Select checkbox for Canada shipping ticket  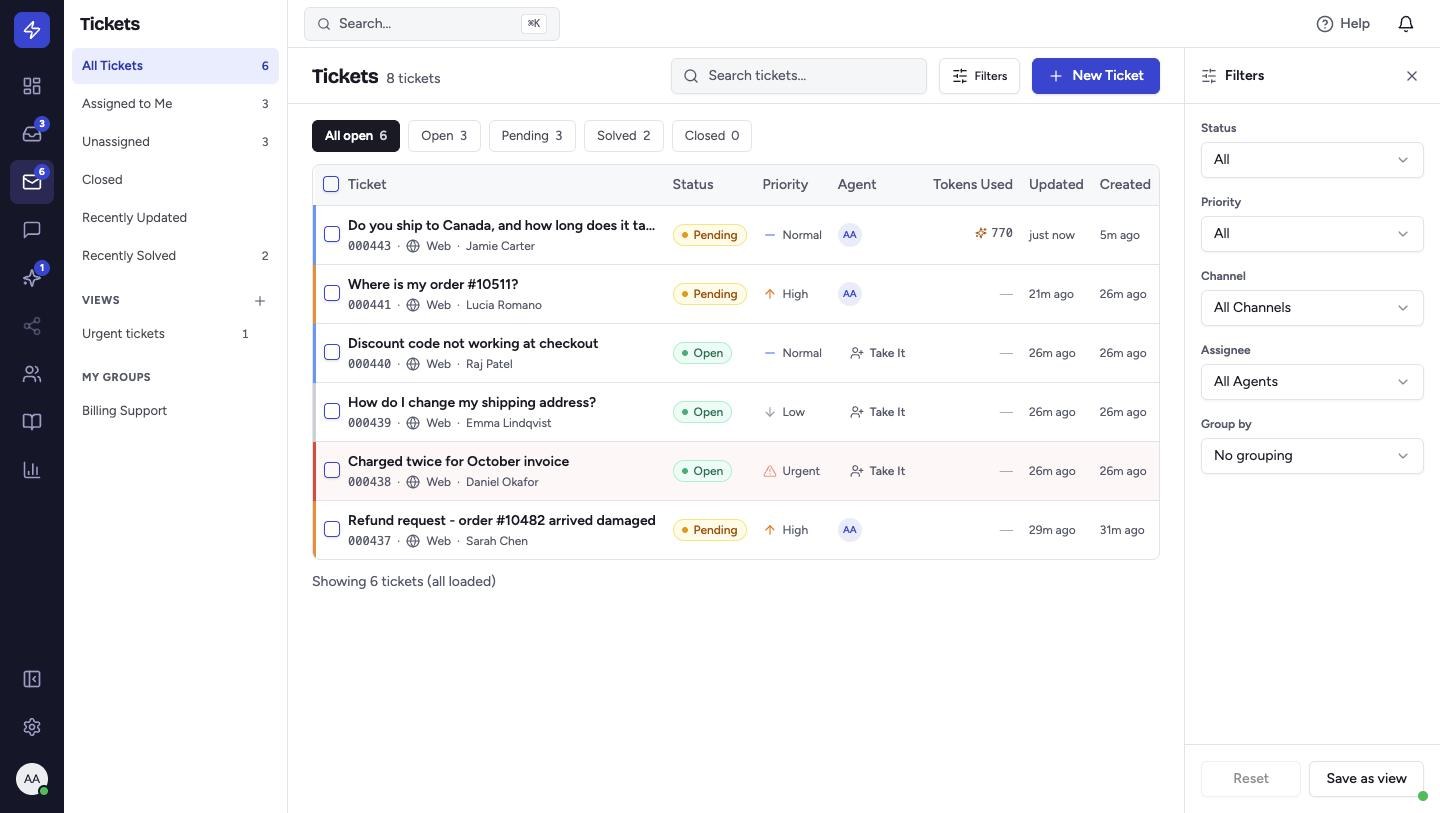click(x=332, y=234)
